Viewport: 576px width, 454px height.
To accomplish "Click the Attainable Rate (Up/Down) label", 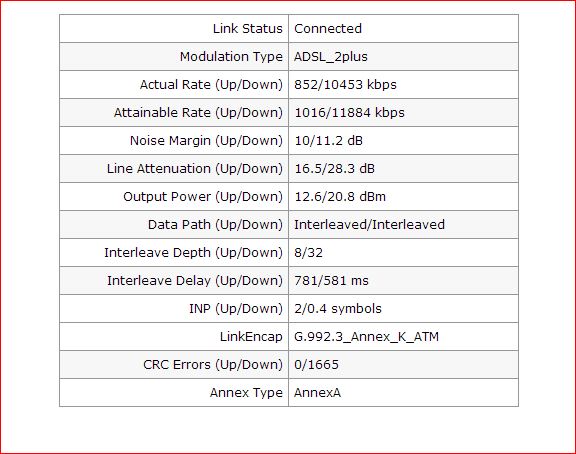I will (198, 113).
